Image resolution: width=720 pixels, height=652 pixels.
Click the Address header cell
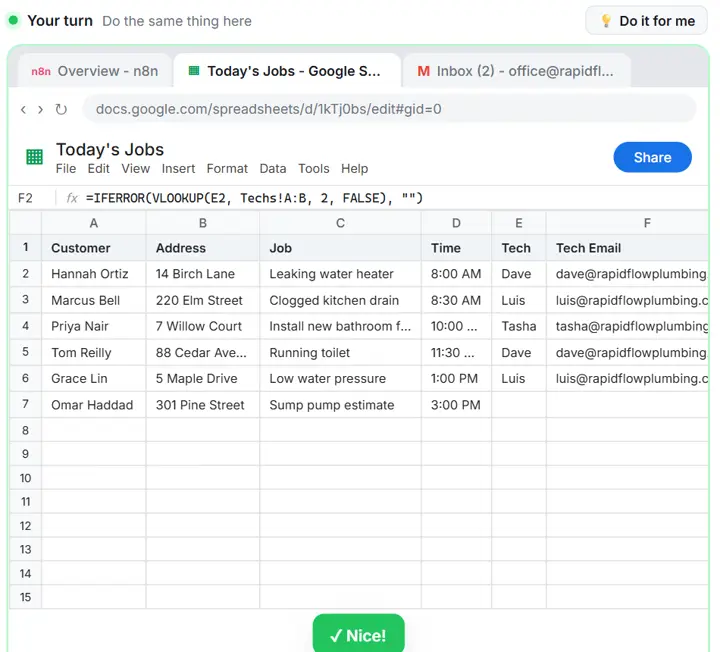(x=202, y=248)
